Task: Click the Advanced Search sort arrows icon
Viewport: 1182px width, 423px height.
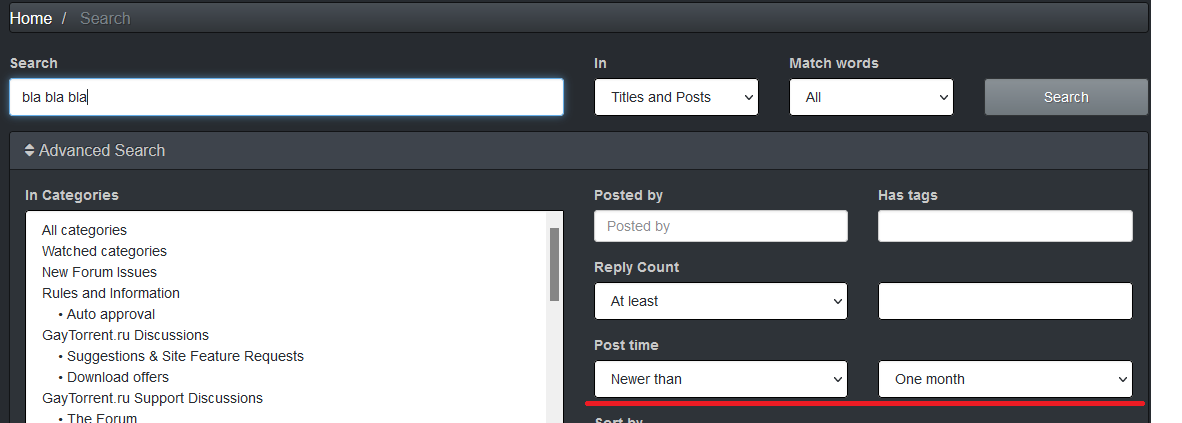Action: (30, 151)
